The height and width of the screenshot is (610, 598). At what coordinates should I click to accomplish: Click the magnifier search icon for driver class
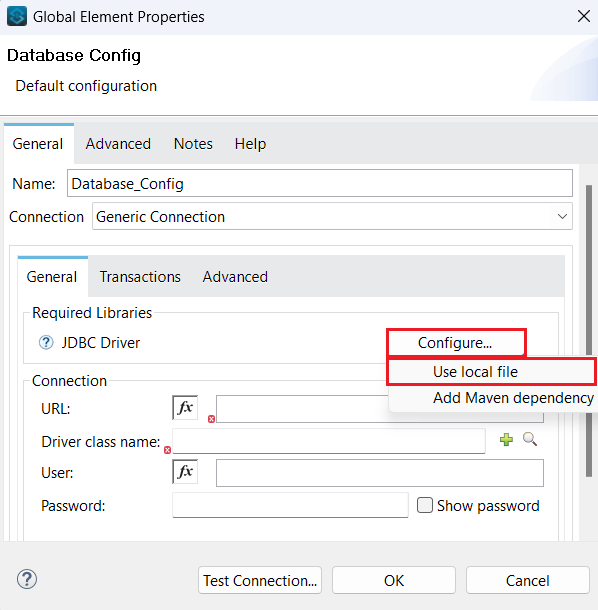(x=530, y=439)
